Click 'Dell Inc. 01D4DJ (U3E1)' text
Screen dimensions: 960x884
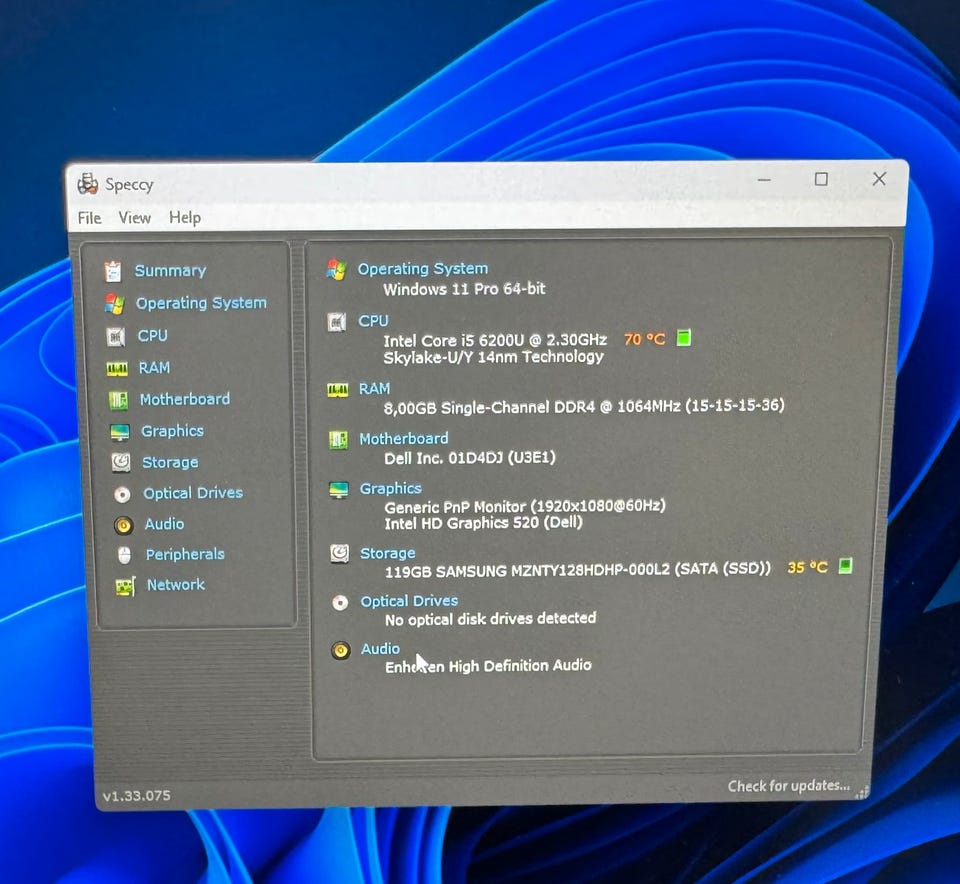[x=470, y=458]
